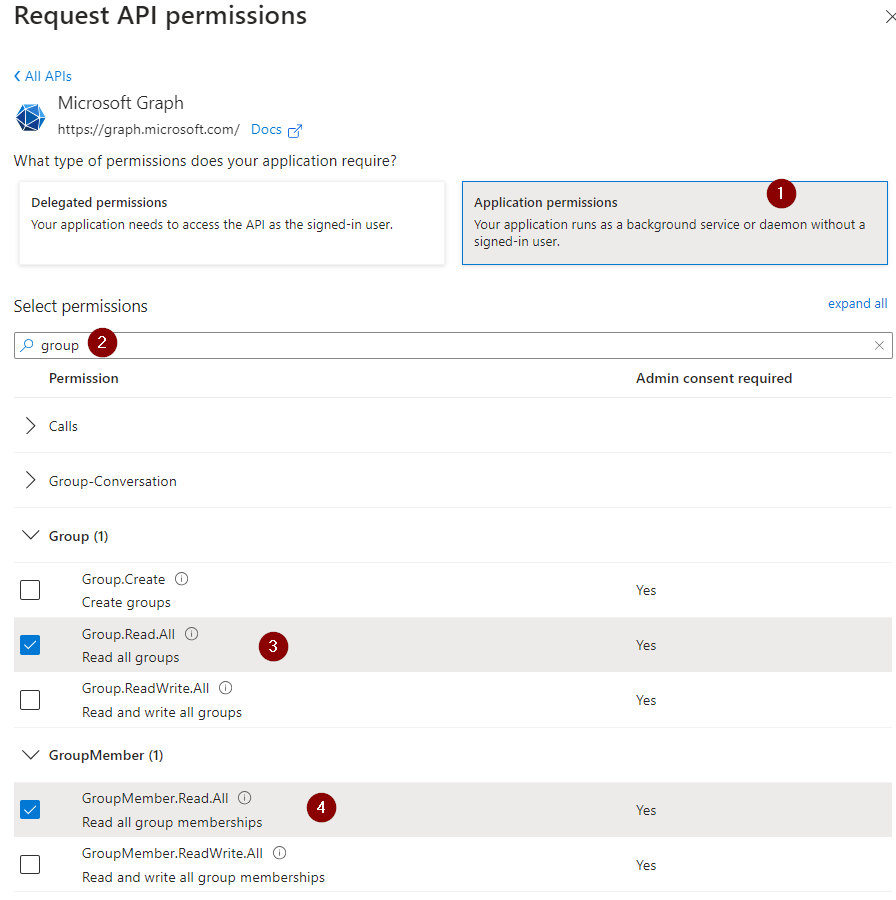Expand the Group-Conversation section
This screenshot has width=896, height=900.
[30, 481]
